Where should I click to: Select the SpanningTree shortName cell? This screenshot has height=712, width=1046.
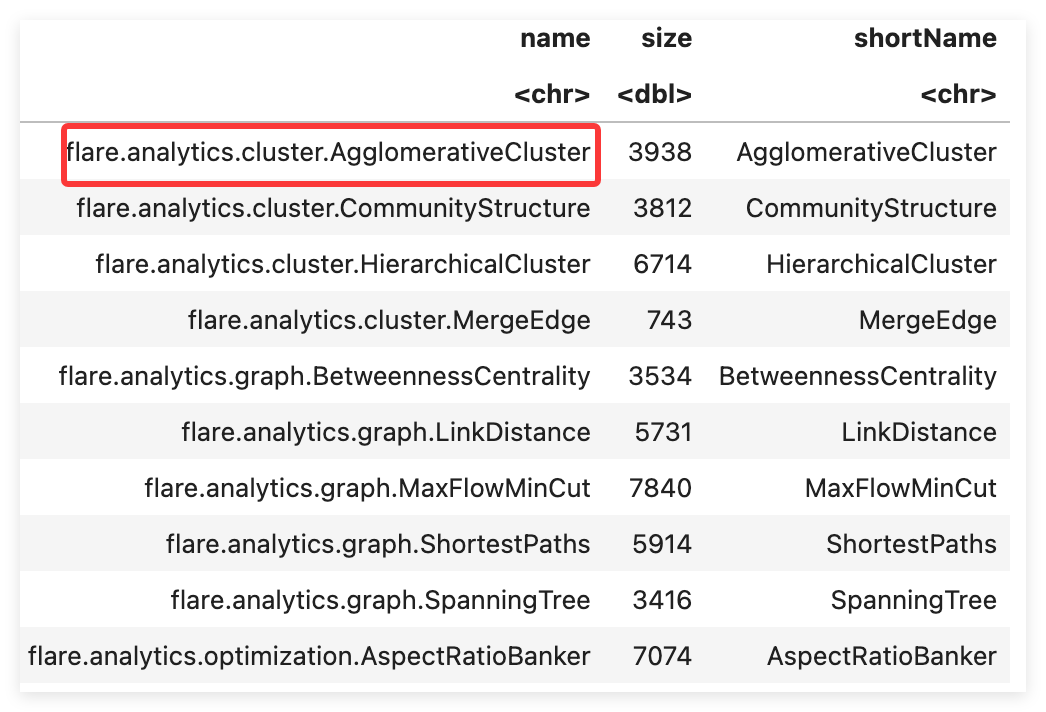(913, 601)
